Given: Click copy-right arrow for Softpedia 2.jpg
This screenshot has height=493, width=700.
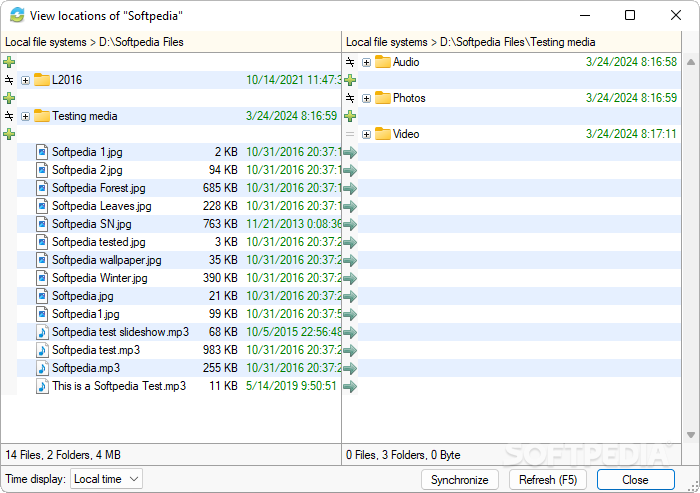Looking at the screenshot, I should point(350,170).
